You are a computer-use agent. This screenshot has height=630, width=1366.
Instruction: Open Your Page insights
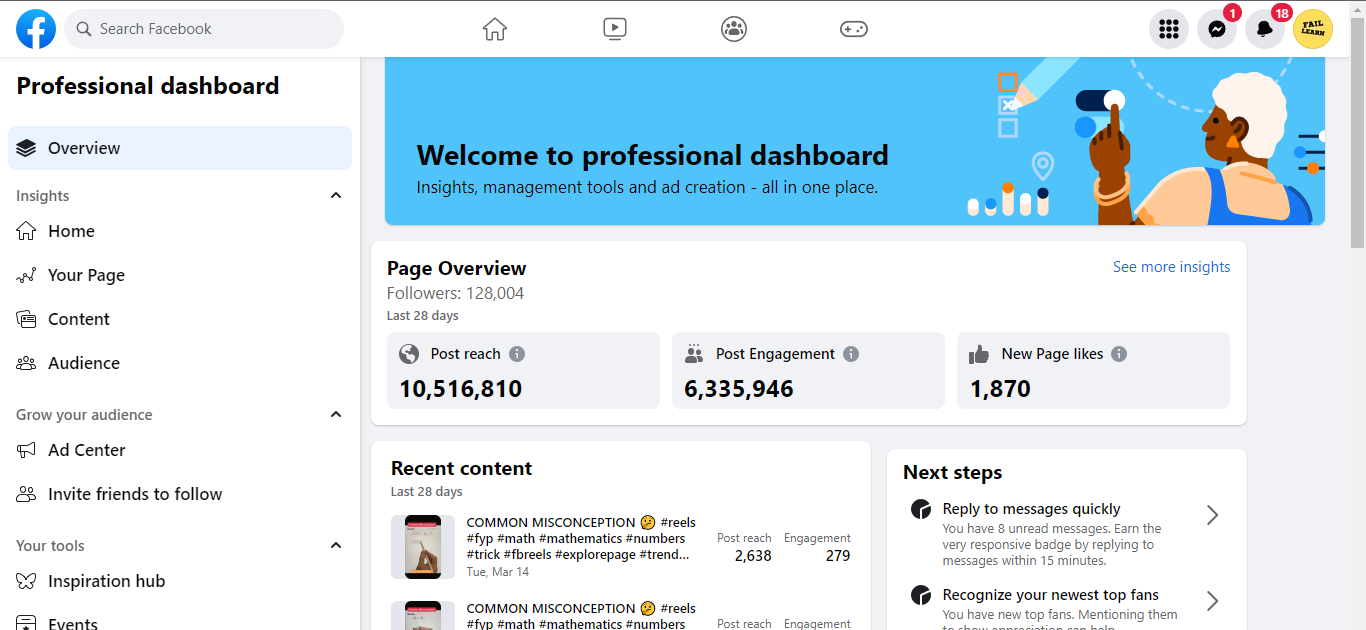[180, 275]
